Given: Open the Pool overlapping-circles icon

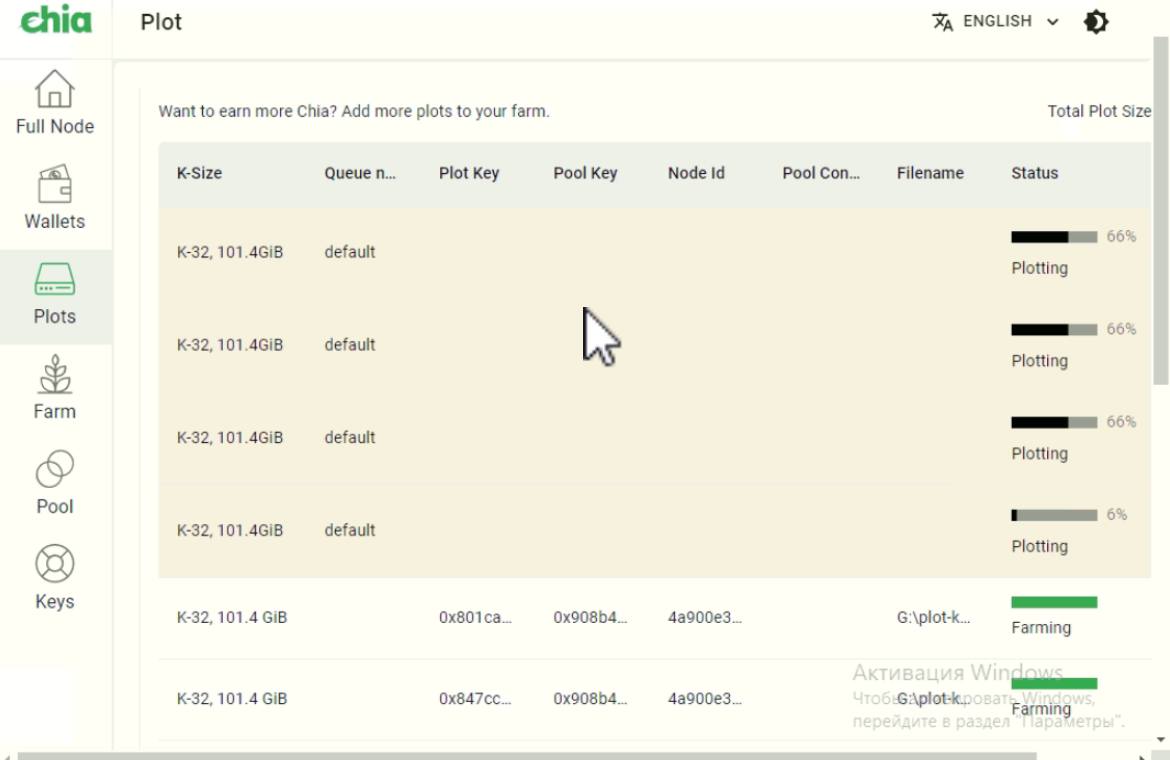Looking at the screenshot, I should 54,468.
